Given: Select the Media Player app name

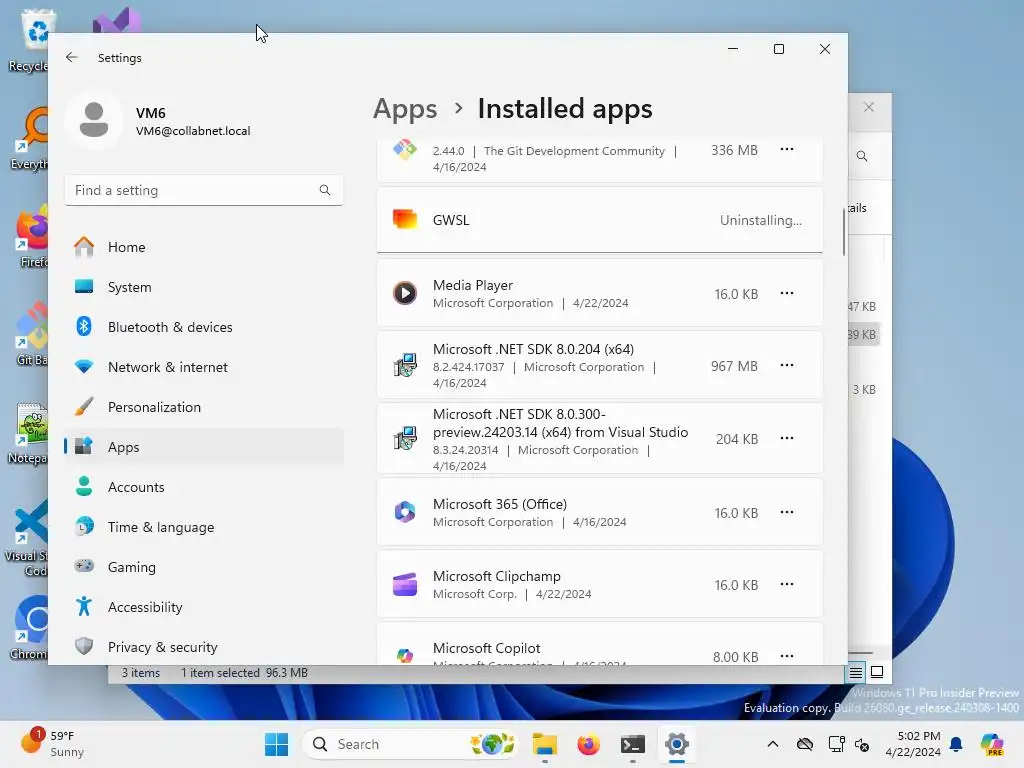Looking at the screenshot, I should (473, 285).
